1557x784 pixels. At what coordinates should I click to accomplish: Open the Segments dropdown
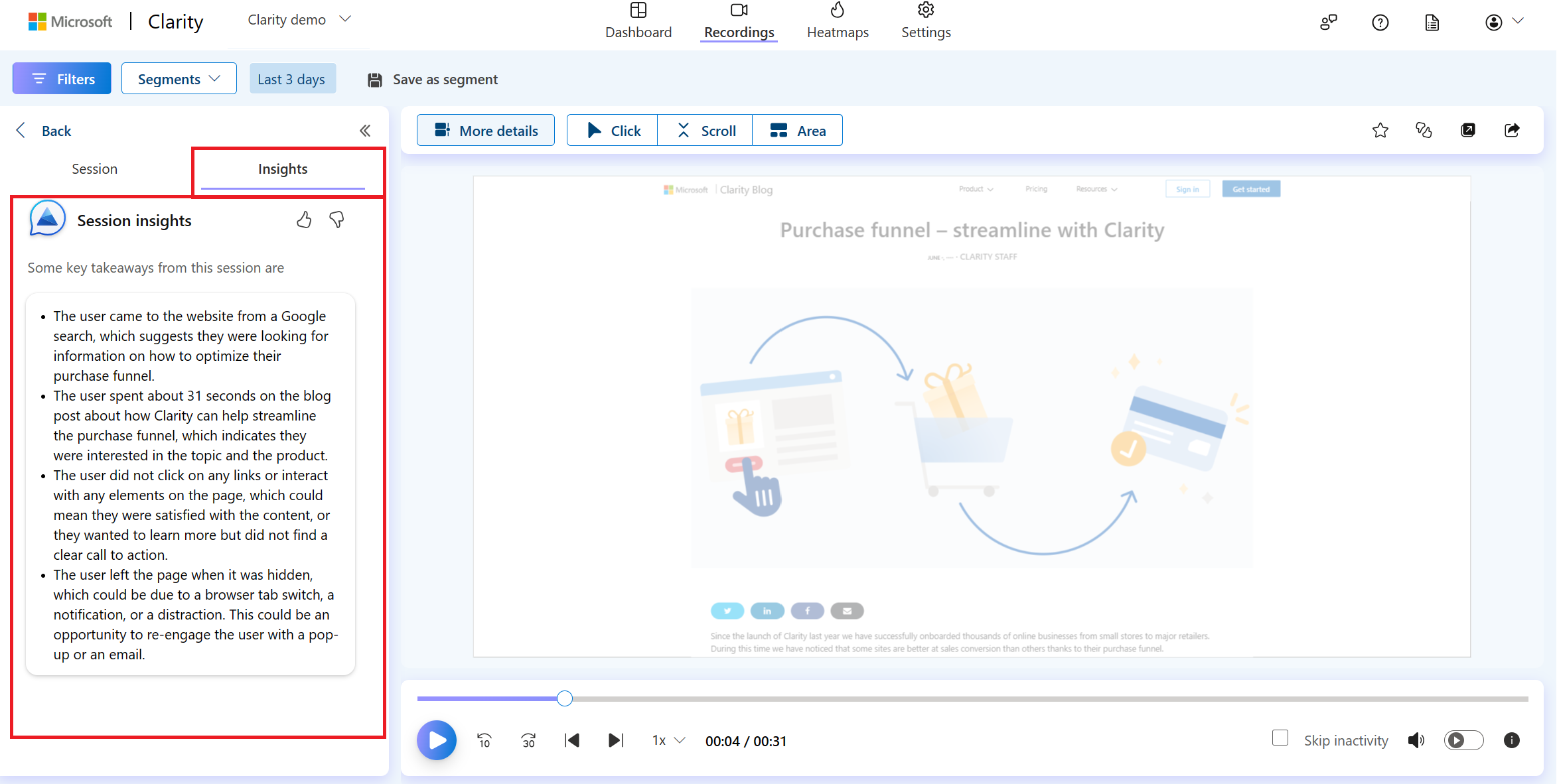pos(179,78)
